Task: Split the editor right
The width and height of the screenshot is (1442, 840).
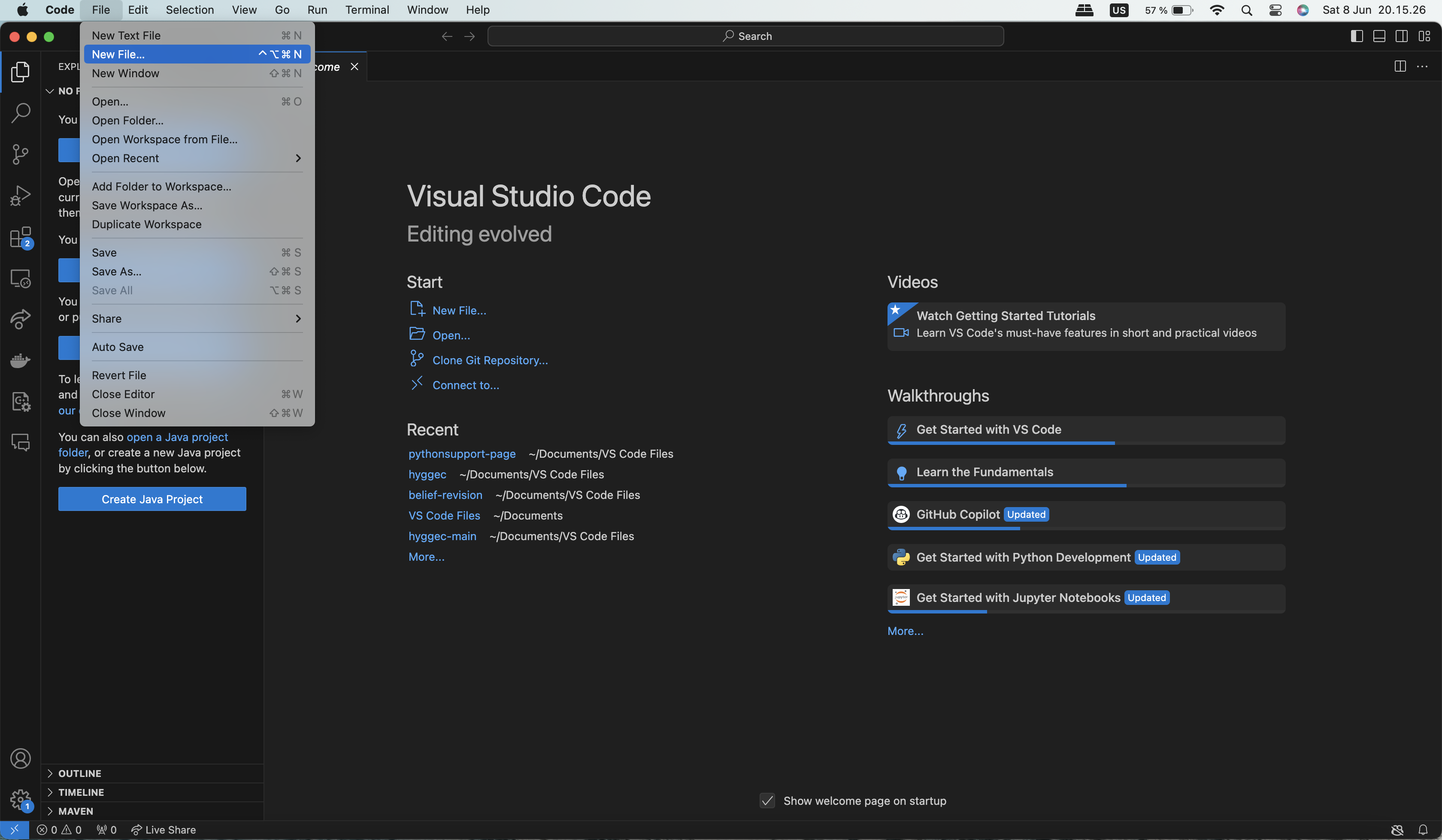Action: pyautogui.click(x=1400, y=66)
